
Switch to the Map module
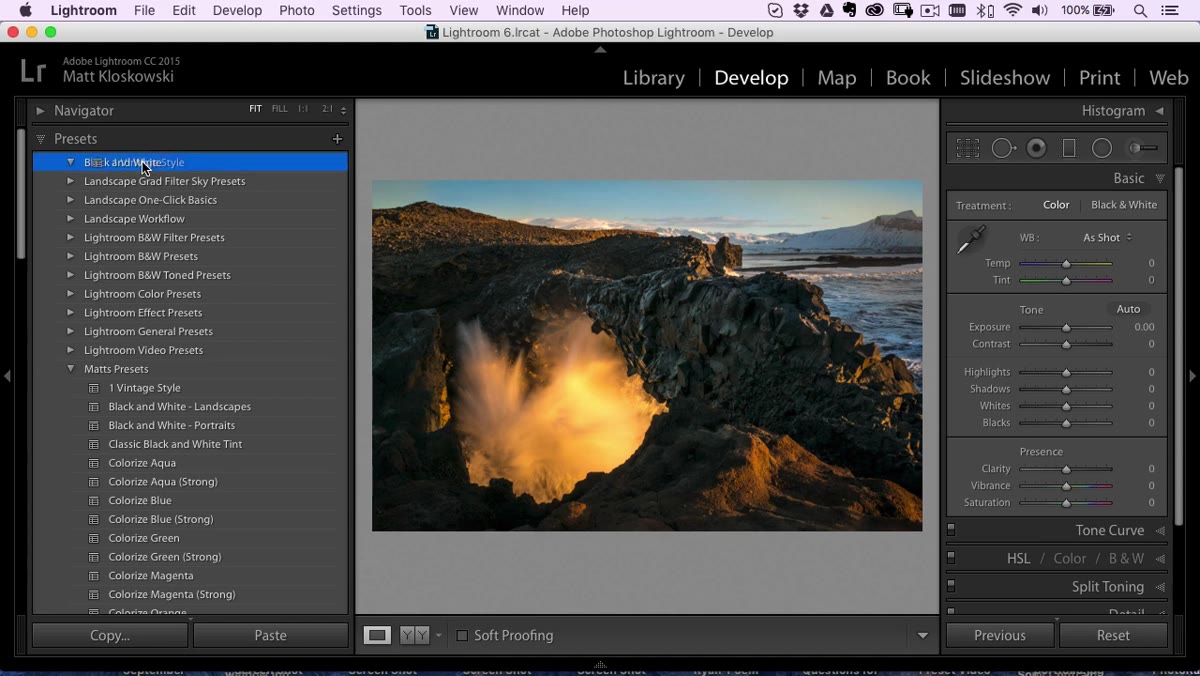pos(837,78)
